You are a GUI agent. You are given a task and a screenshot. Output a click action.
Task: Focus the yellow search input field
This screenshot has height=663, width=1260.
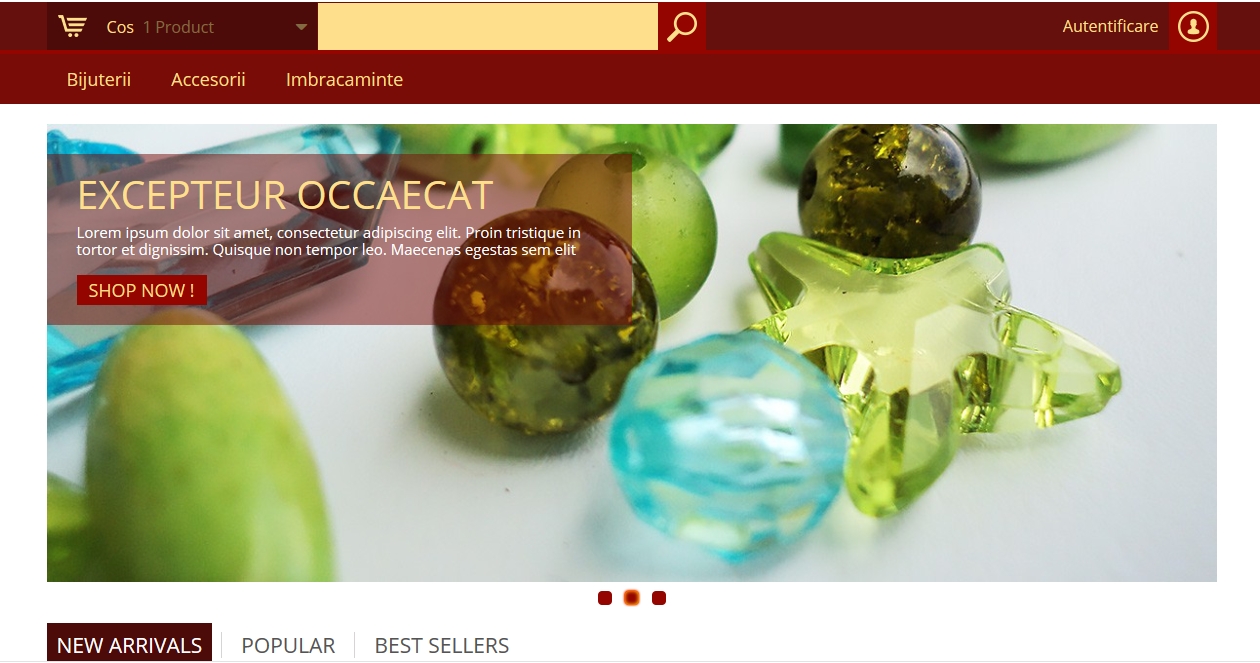[x=488, y=26]
